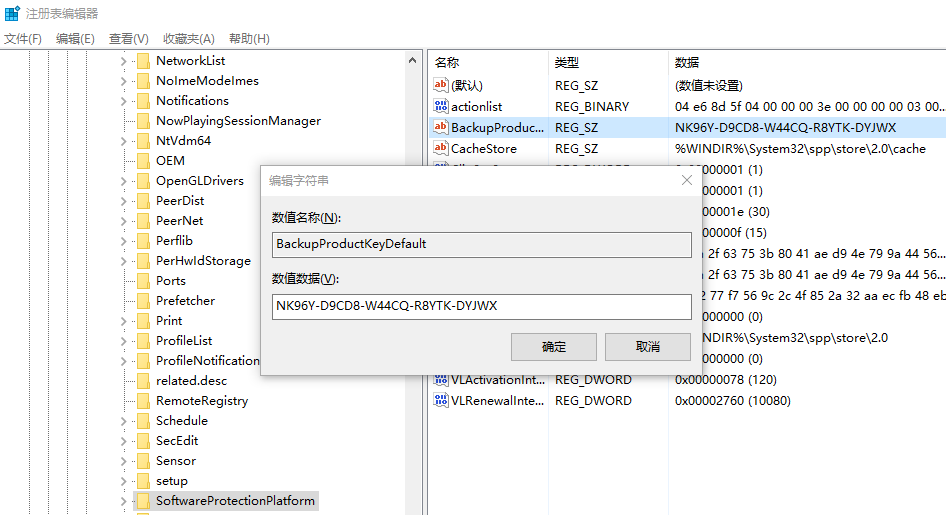The image size is (946, 515).
Task: Click the Print folder icon
Action: (143, 321)
